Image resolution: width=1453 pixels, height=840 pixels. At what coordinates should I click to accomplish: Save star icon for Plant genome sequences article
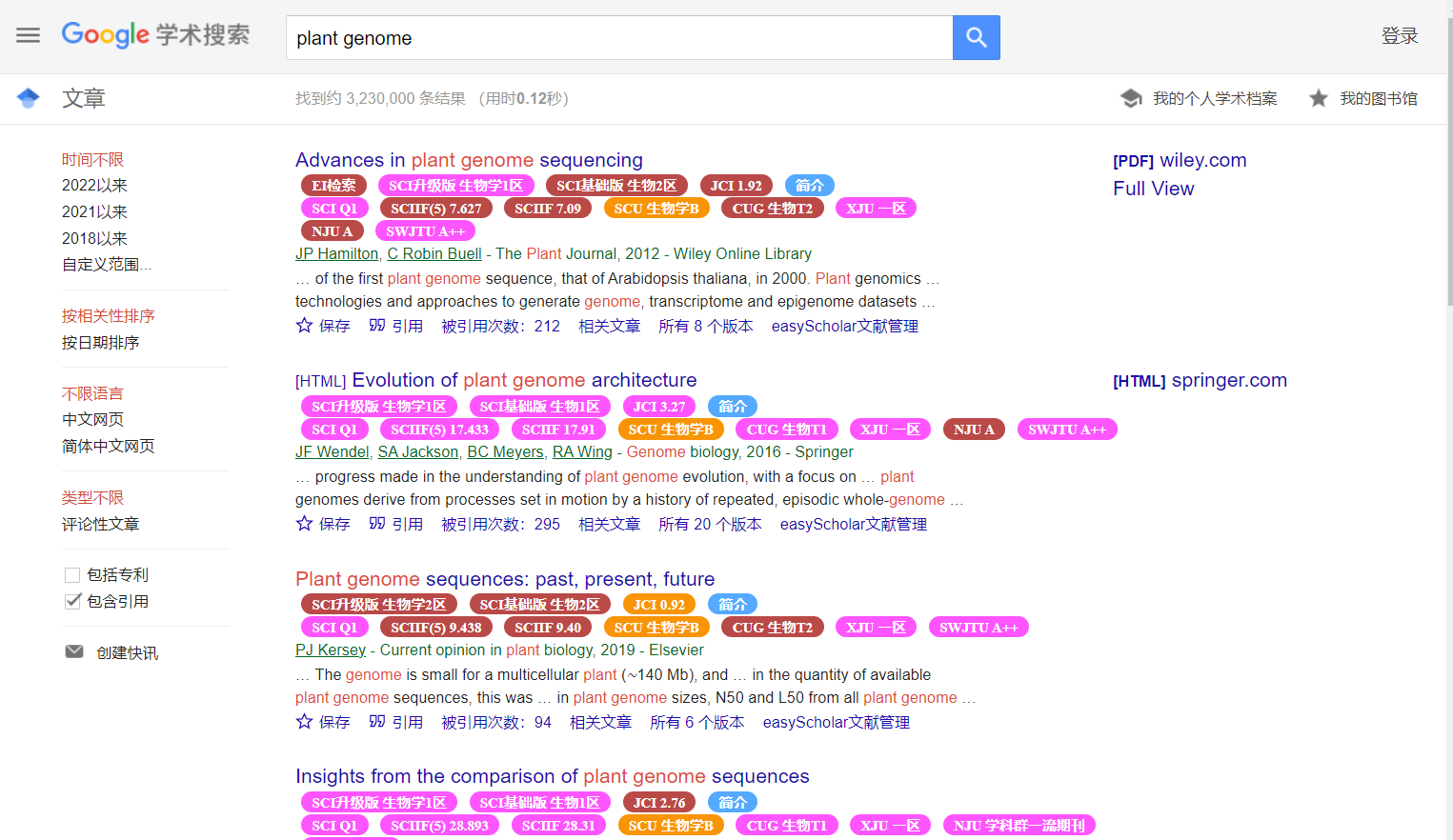305,721
